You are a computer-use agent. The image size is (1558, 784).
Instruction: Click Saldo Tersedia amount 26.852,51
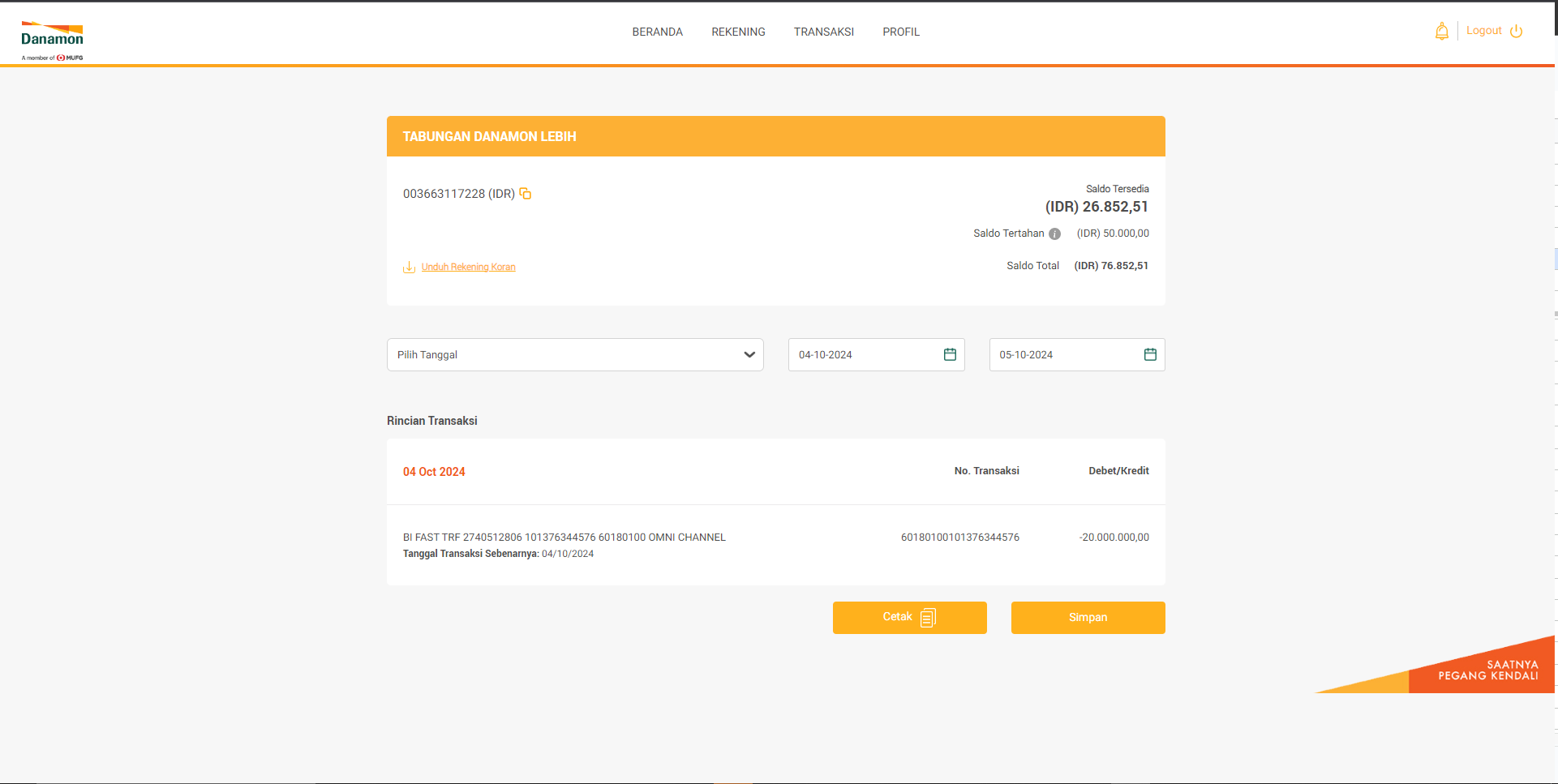[x=1097, y=207]
